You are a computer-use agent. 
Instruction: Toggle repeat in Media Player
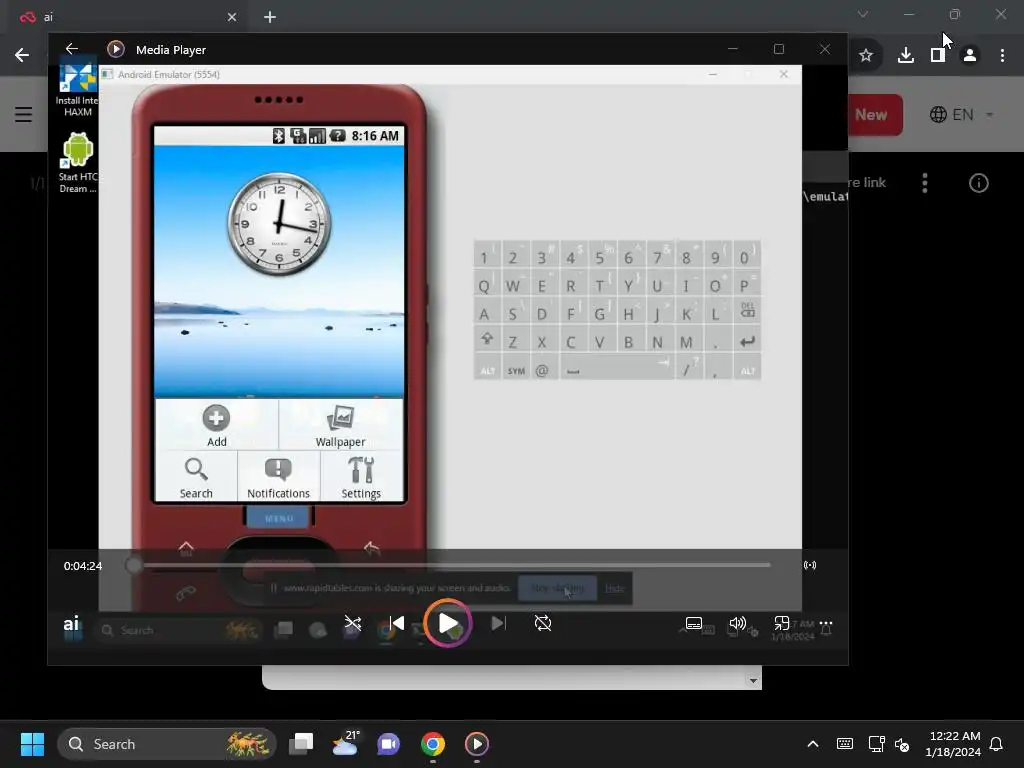(x=543, y=623)
